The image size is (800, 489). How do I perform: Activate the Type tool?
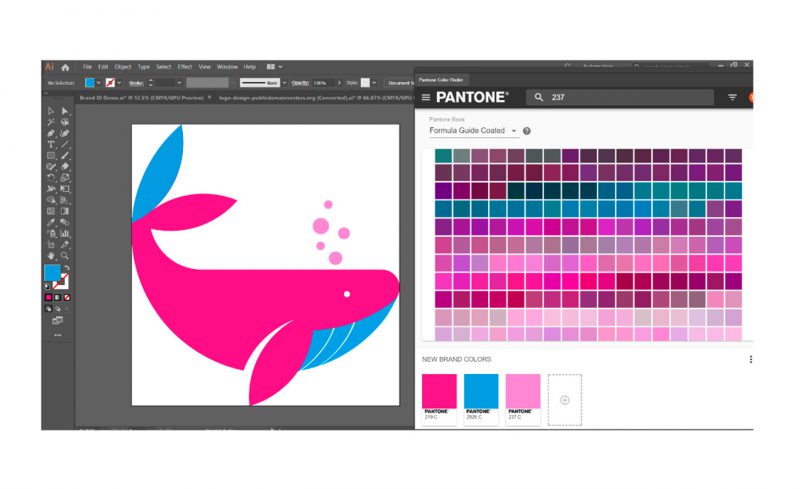(51, 144)
